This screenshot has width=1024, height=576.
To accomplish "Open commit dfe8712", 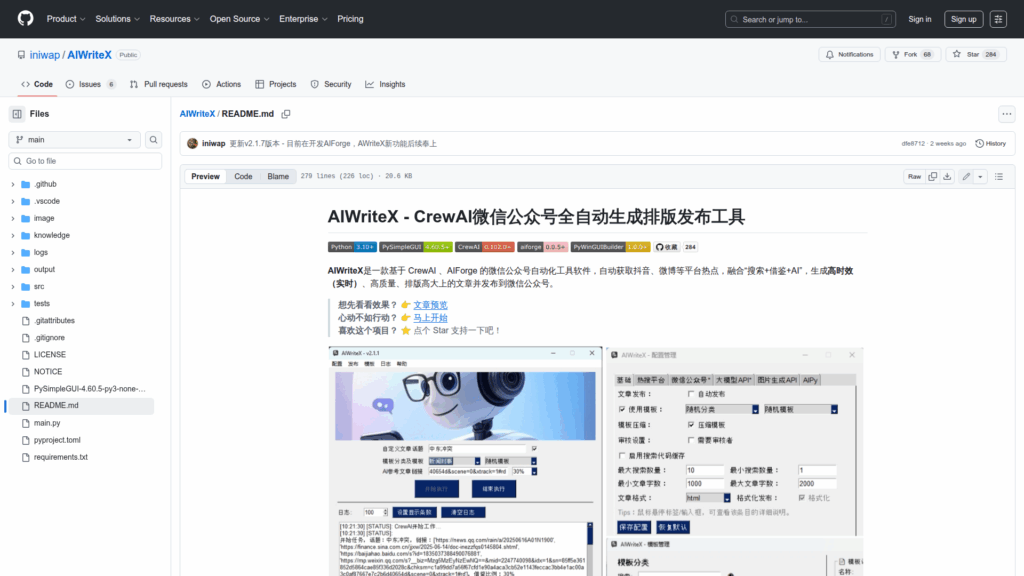I will pos(913,144).
